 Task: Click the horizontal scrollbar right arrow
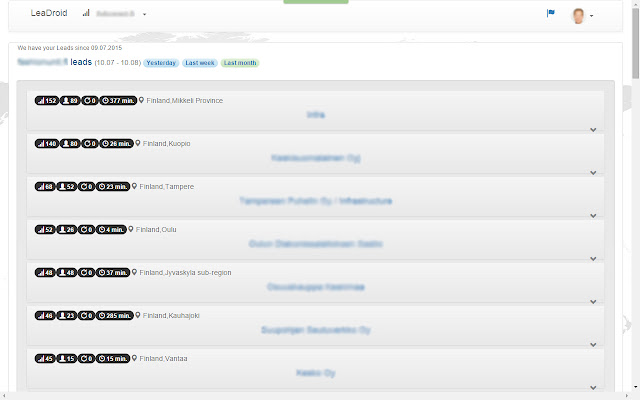[x=627, y=396]
